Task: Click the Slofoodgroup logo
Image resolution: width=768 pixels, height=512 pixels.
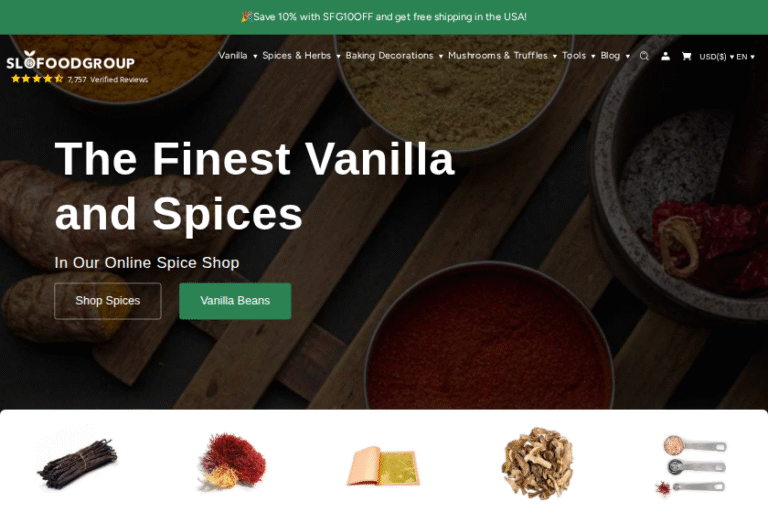Action: point(71,61)
